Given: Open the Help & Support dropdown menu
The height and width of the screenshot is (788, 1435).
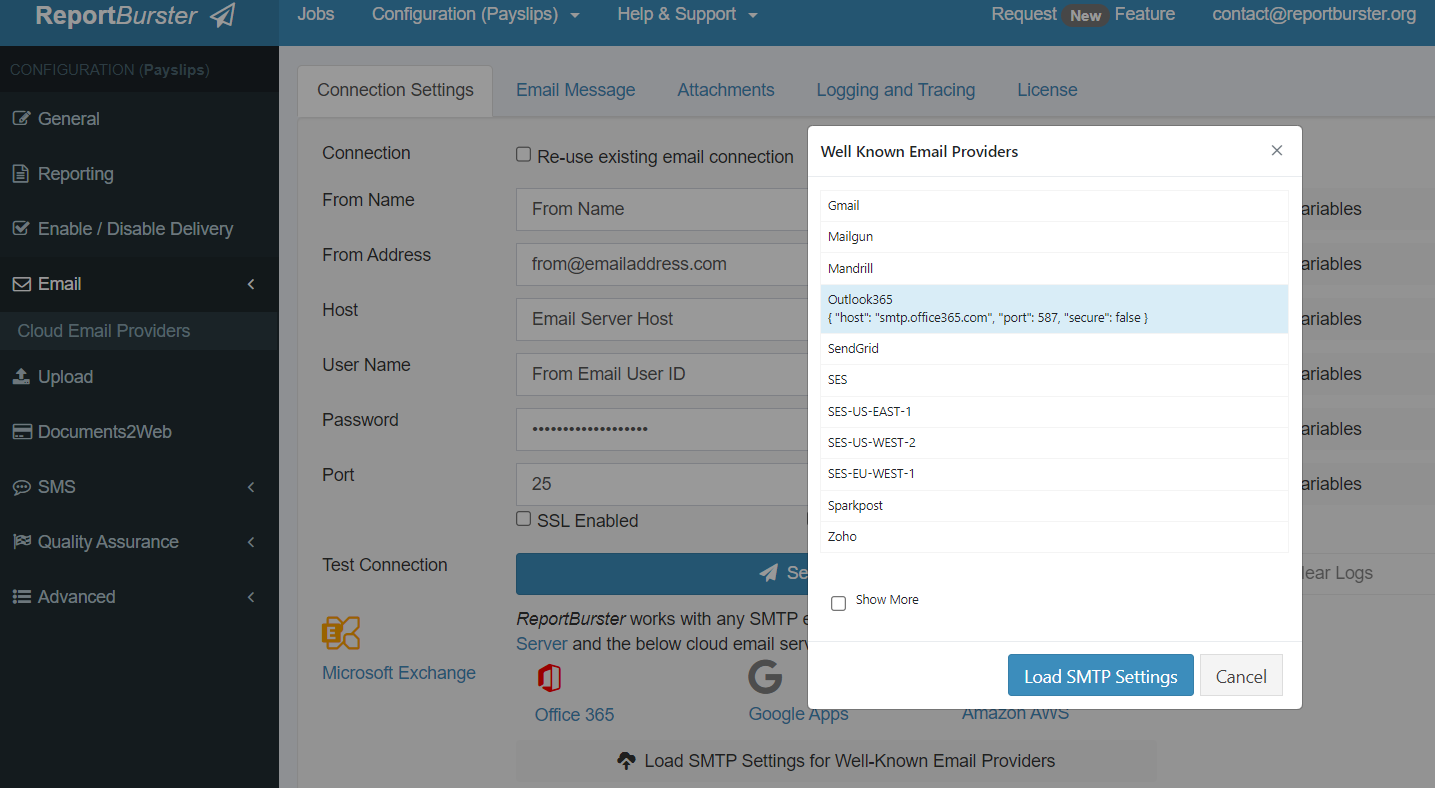Looking at the screenshot, I should coord(687,14).
